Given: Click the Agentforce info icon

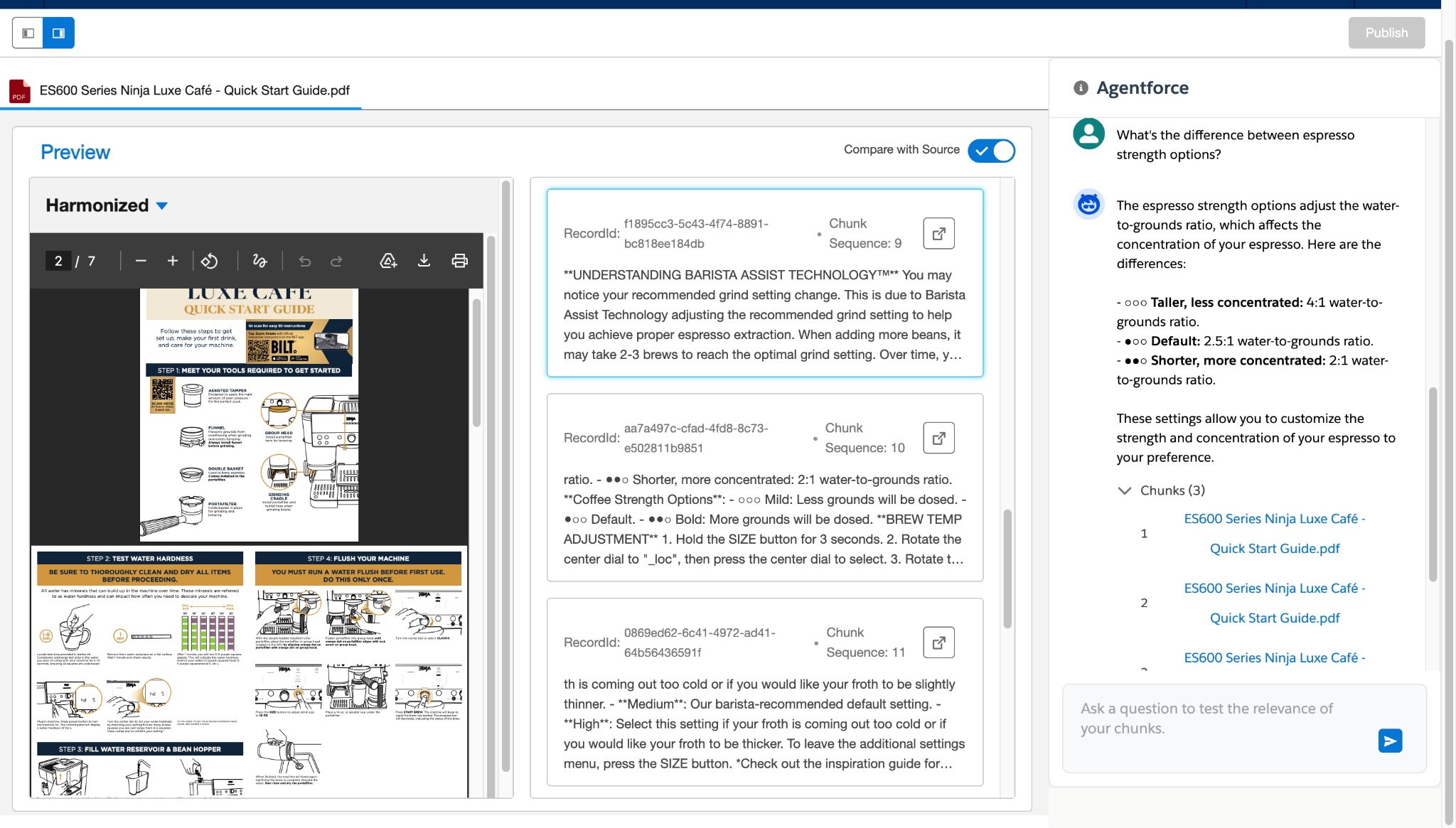Looking at the screenshot, I should pyautogui.click(x=1081, y=88).
